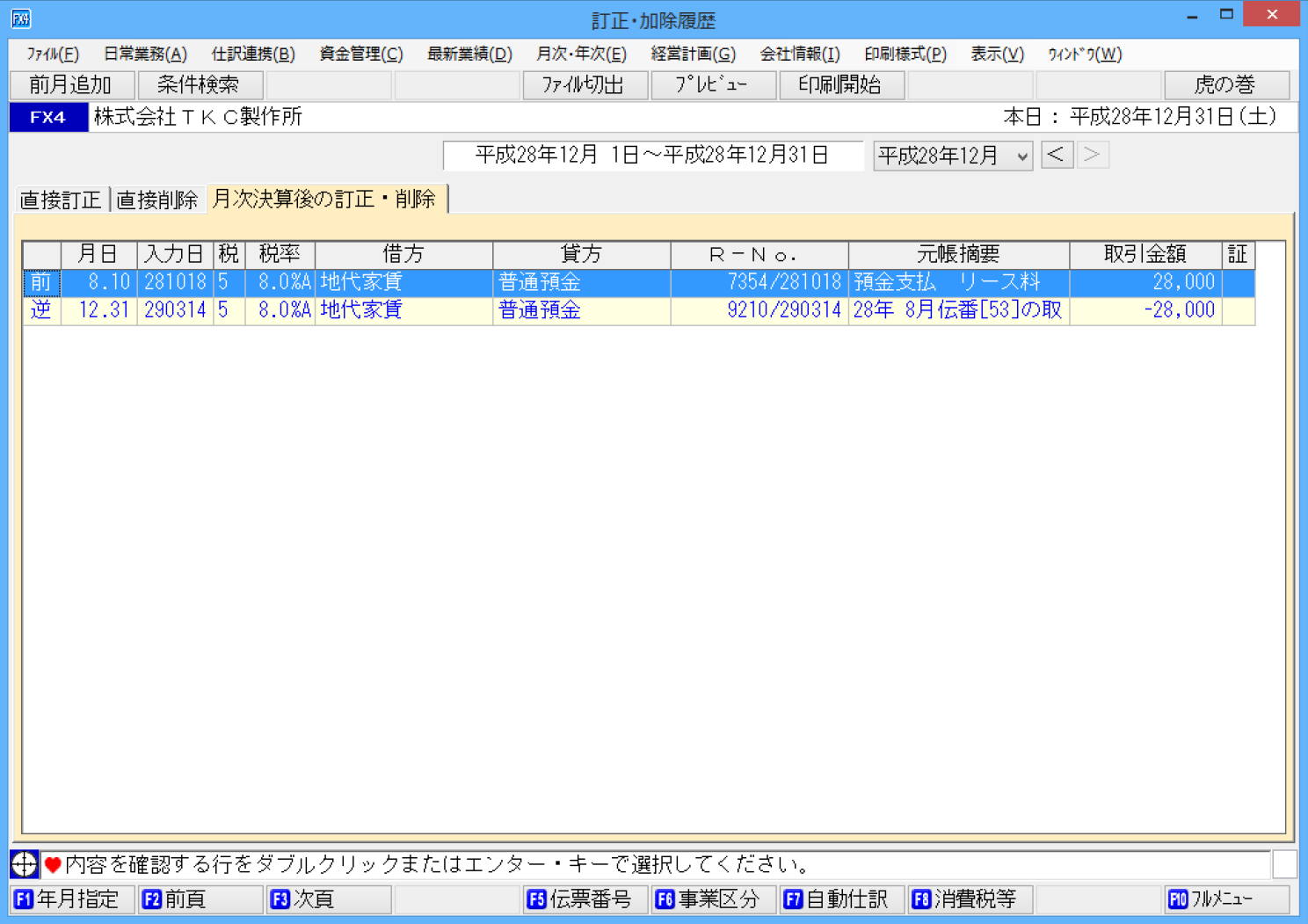The width and height of the screenshot is (1308, 924).
Task: Click the crosshair icon in status bar
Action: point(24,864)
